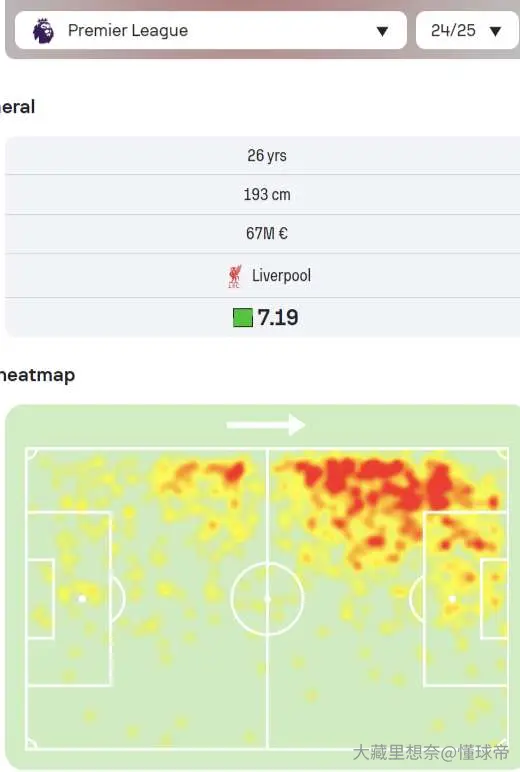This screenshot has width=520, height=772.
Task: Click the Premier League dropdown arrow
Action: (x=382, y=32)
